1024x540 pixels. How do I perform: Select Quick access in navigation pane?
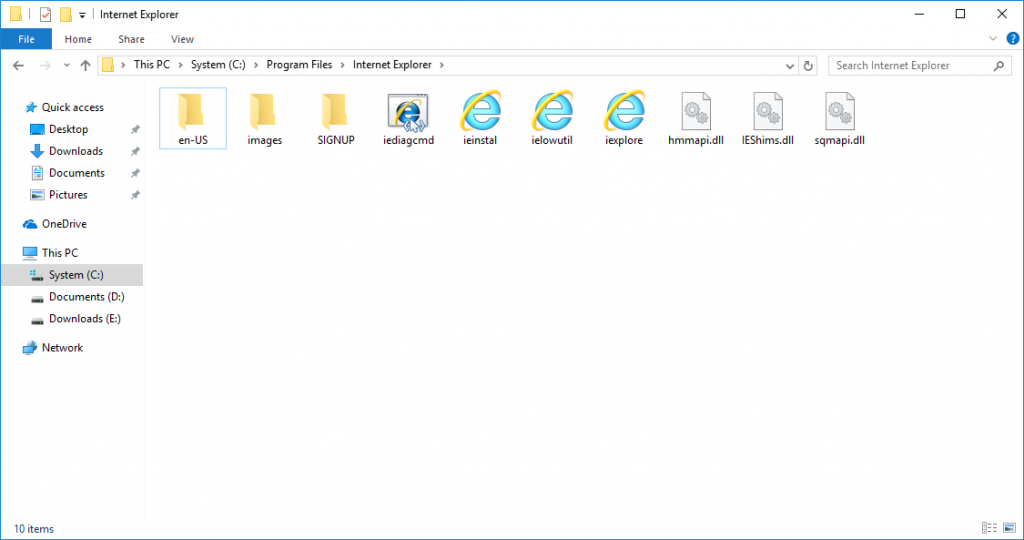[x=72, y=107]
